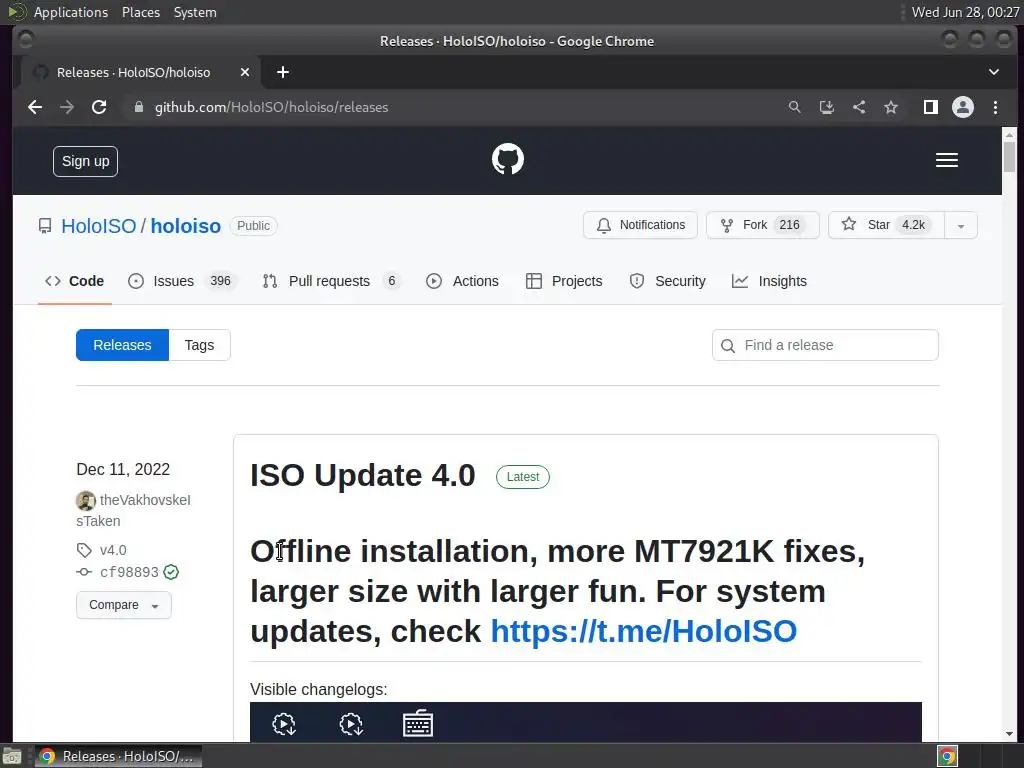Expand Chrome tab search chevron
This screenshot has height=768, width=1024.
[x=993, y=72]
